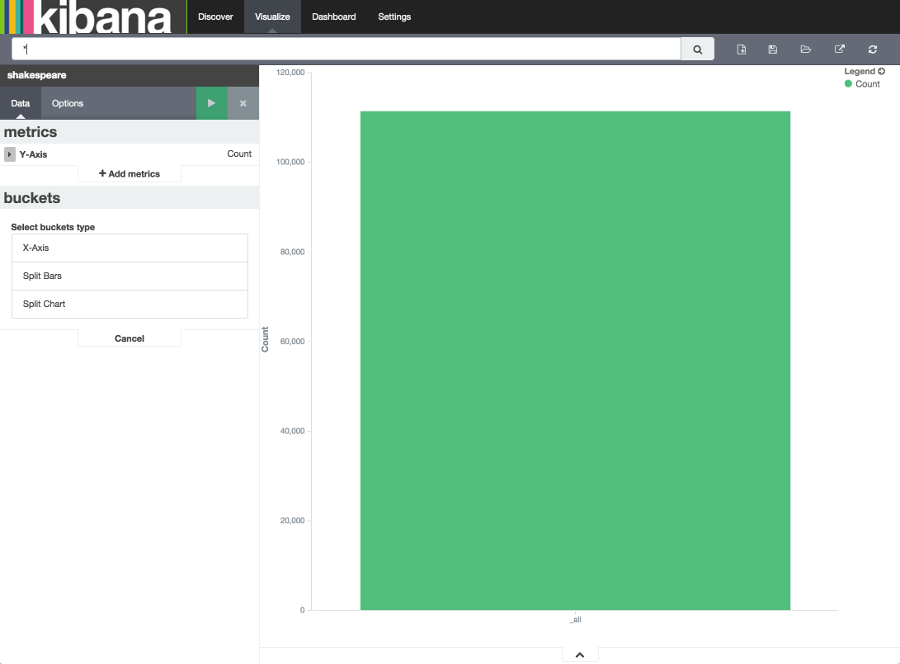Discard changes using the gray X icon
900x664 pixels.
coord(243,103)
